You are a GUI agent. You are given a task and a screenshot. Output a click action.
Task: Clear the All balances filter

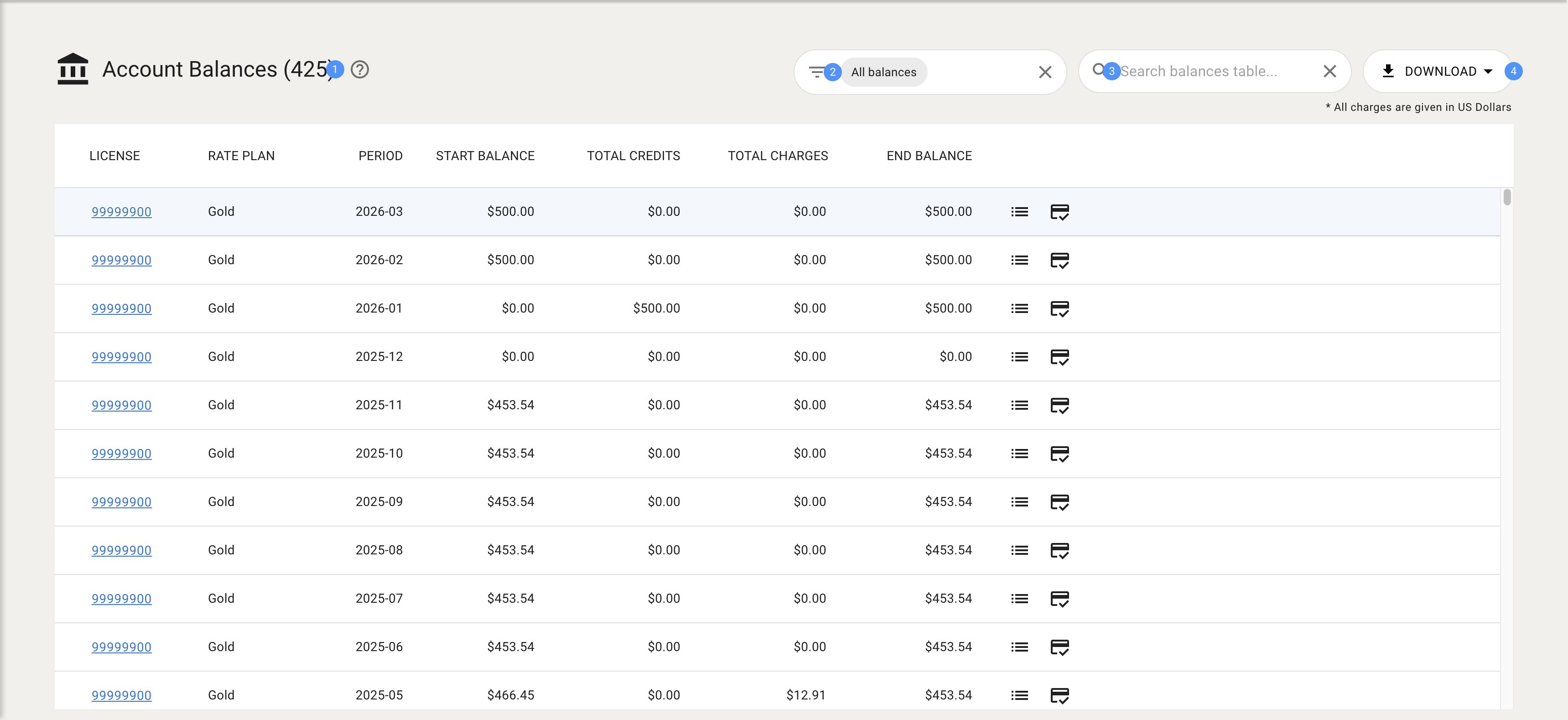click(x=1044, y=72)
